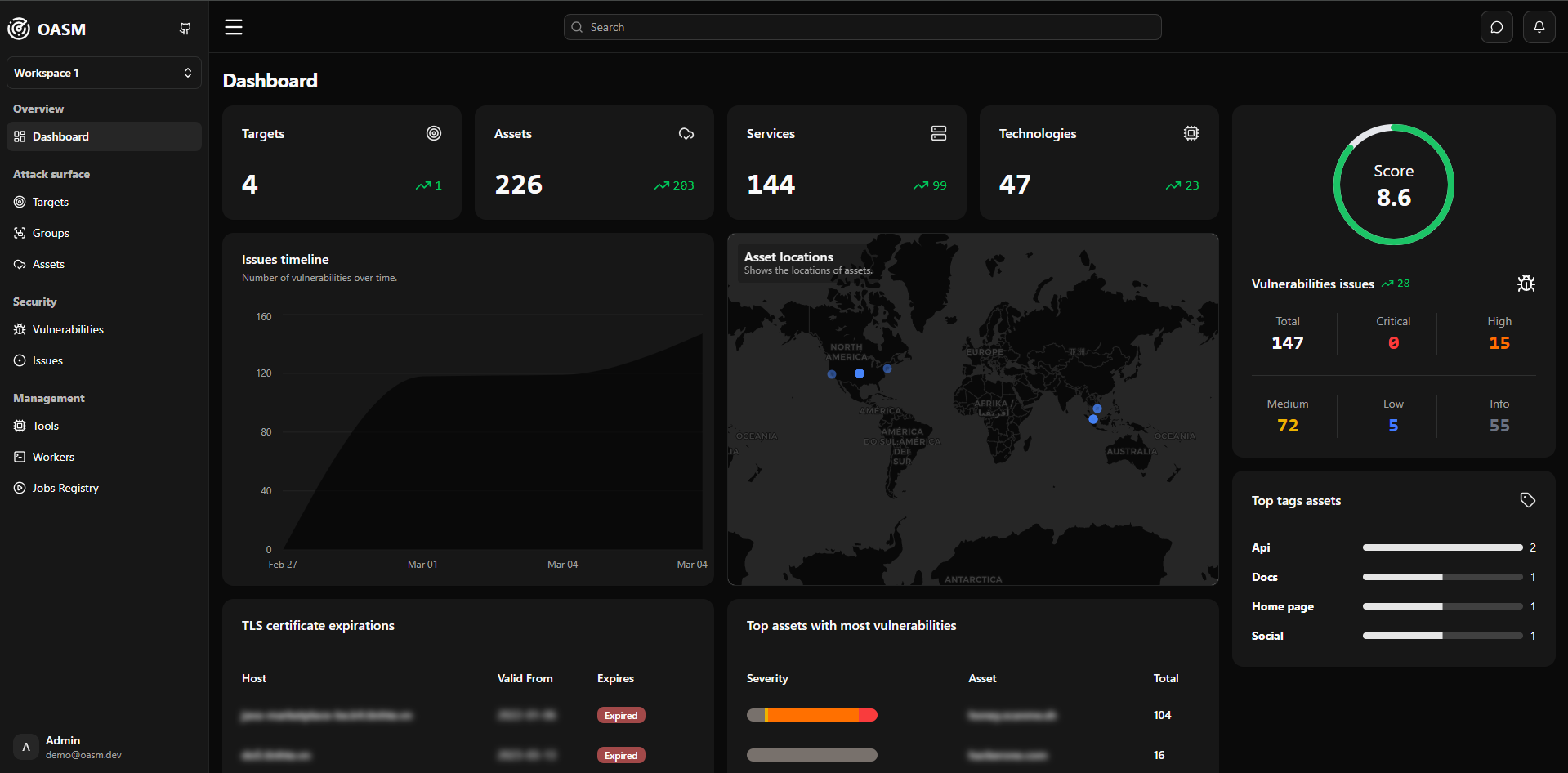The image size is (1568, 773).
Task: Open the Workspace 1 selector
Action: click(x=104, y=73)
